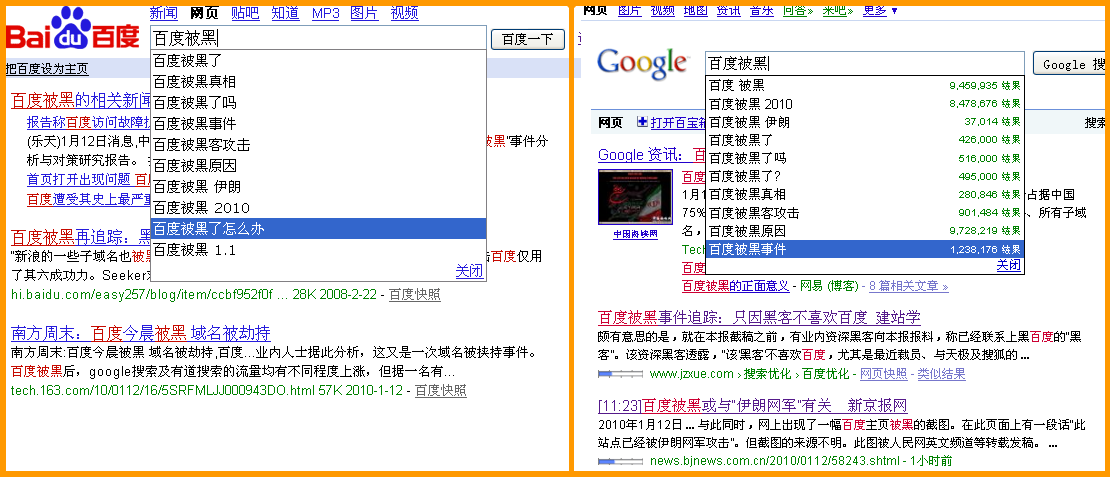
Task: Switch to Baidu 贴吧 tab
Action: point(245,13)
